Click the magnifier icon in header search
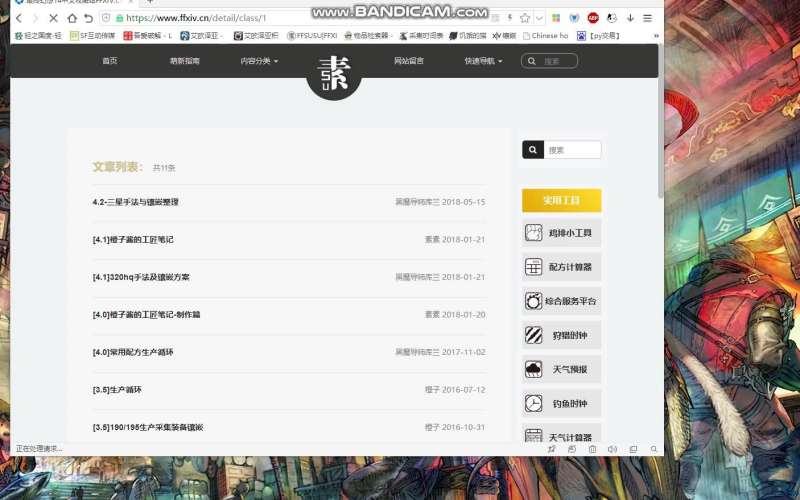 tap(532, 61)
